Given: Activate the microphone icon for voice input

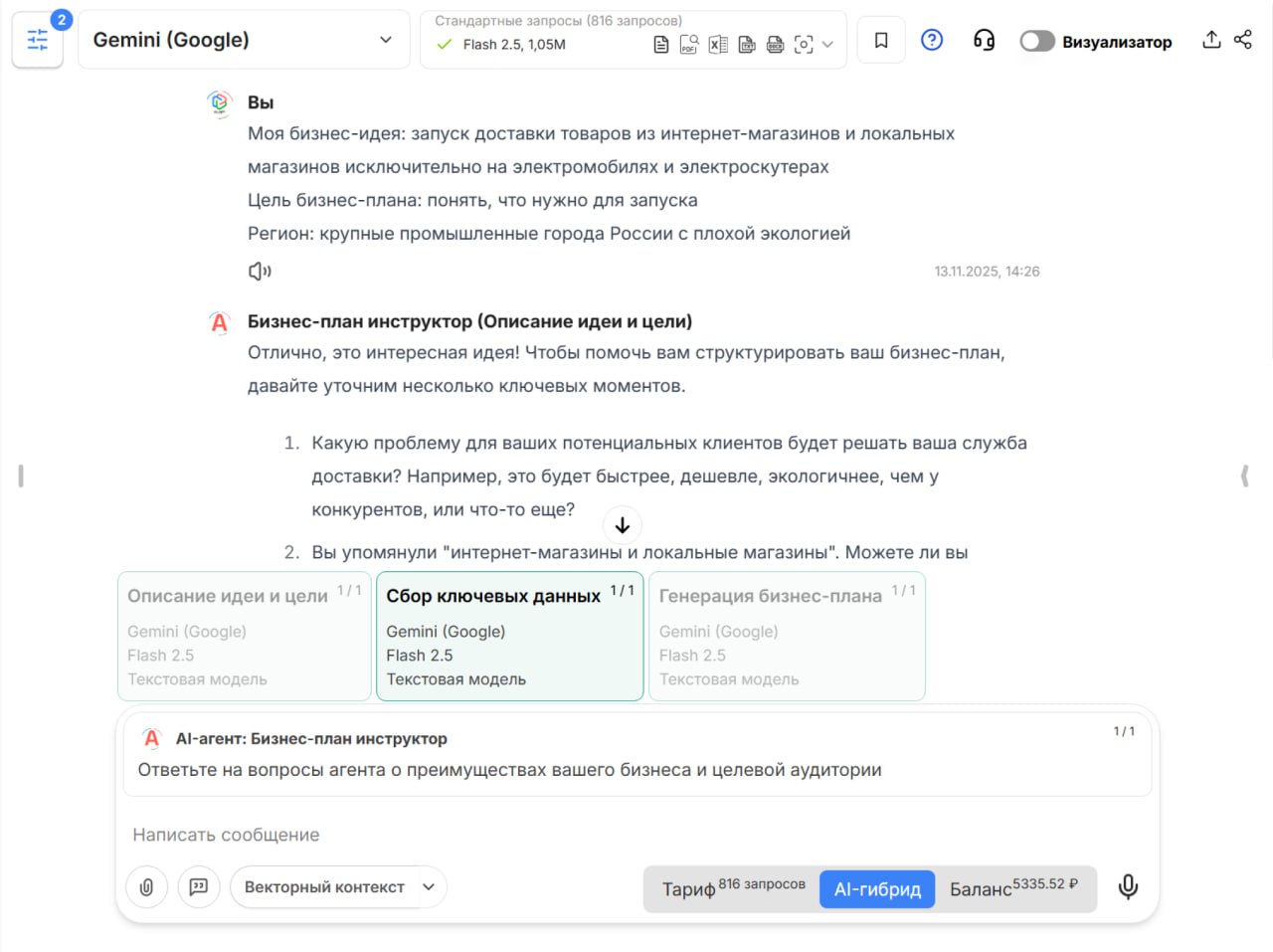Looking at the screenshot, I should click(1128, 886).
